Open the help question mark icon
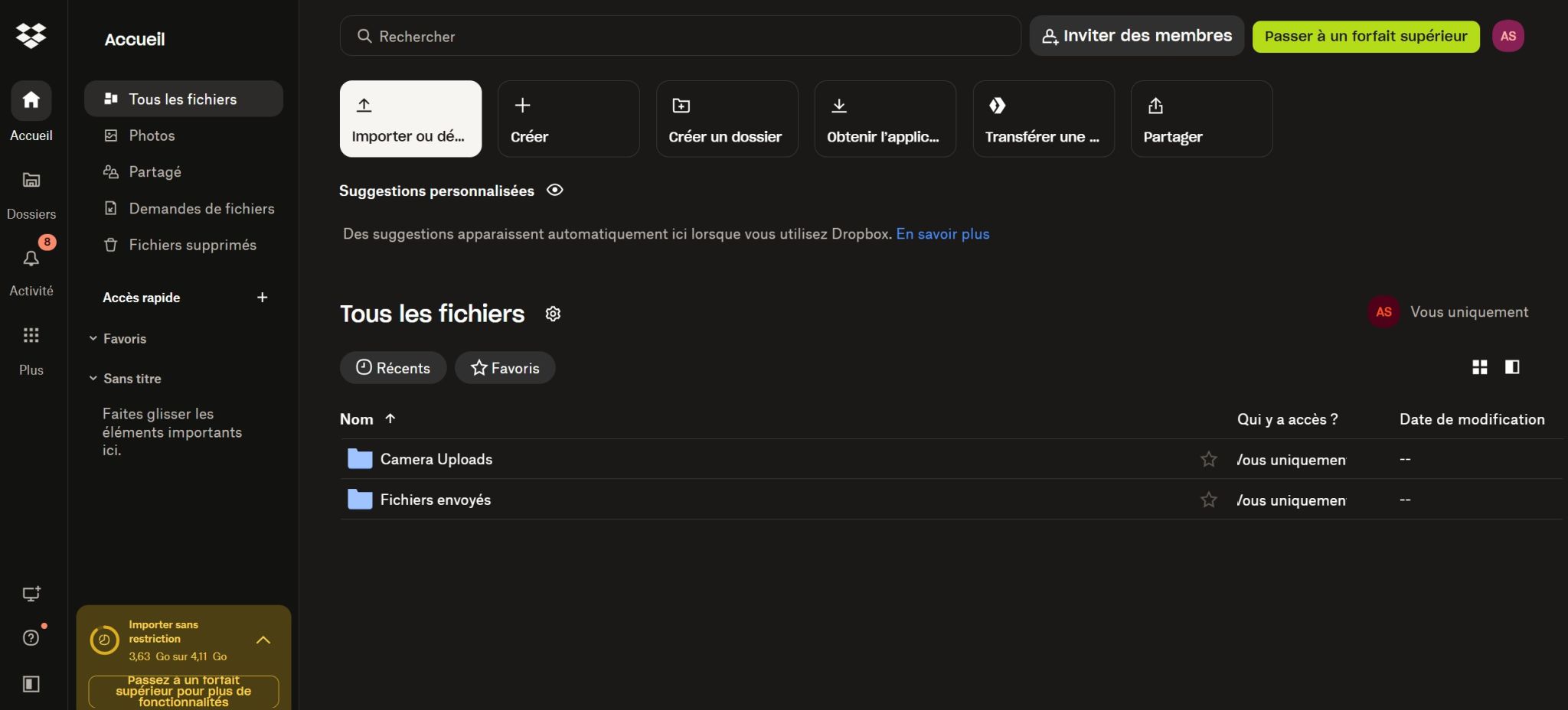The image size is (1568, 710). [31, 637]
